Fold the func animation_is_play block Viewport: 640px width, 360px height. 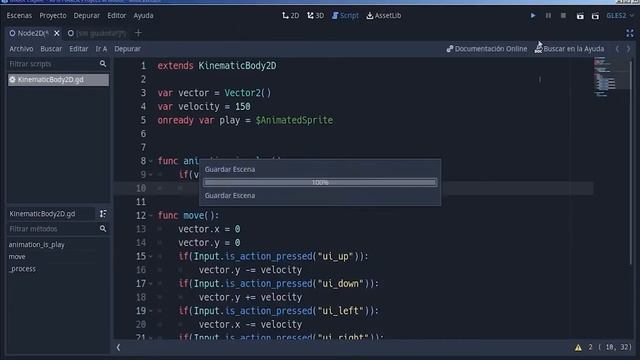click(151, 161)
